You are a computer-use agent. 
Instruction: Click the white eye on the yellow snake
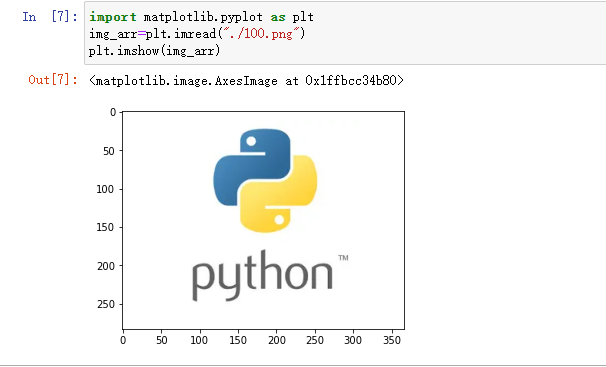click(279, 220)
